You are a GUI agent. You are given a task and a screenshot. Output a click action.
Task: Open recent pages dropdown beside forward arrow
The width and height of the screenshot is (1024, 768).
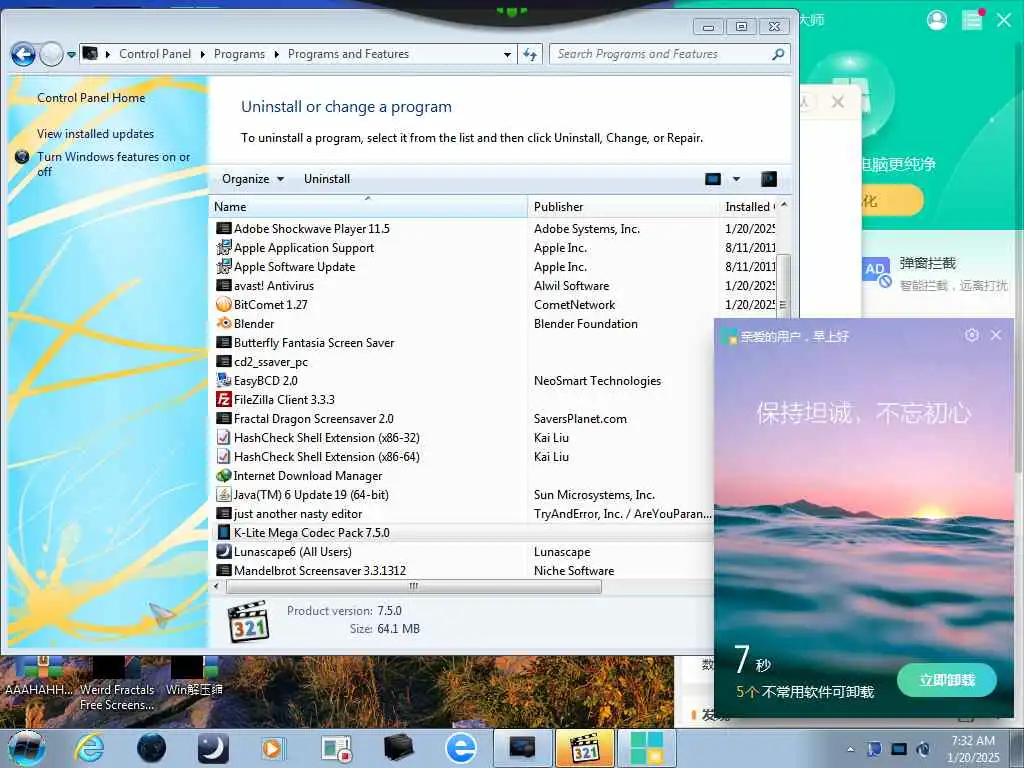(x=71, y=55)
